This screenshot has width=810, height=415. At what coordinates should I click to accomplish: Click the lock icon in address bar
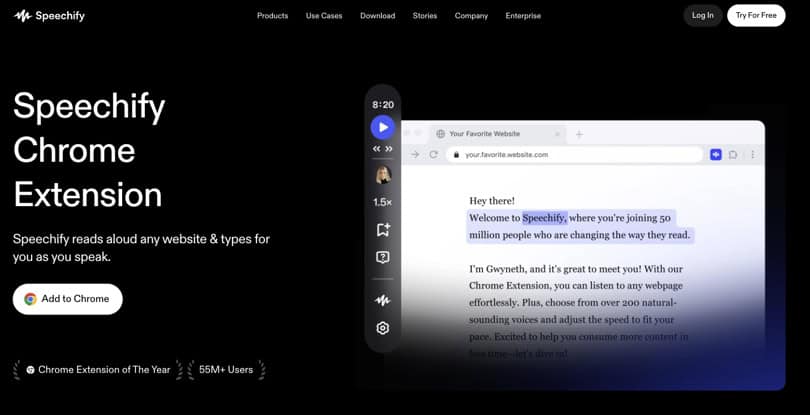point(456,155)
